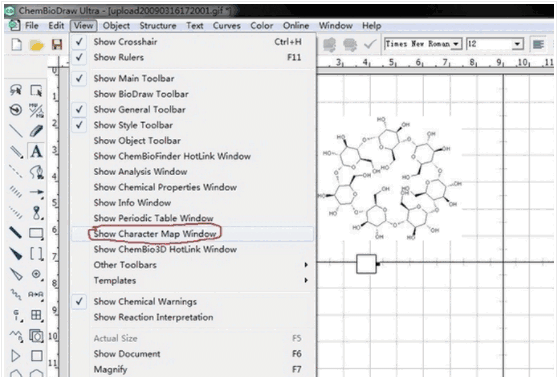Choose Show Chemical Properties Window
557x377 pixels.
tap(193, 187)
